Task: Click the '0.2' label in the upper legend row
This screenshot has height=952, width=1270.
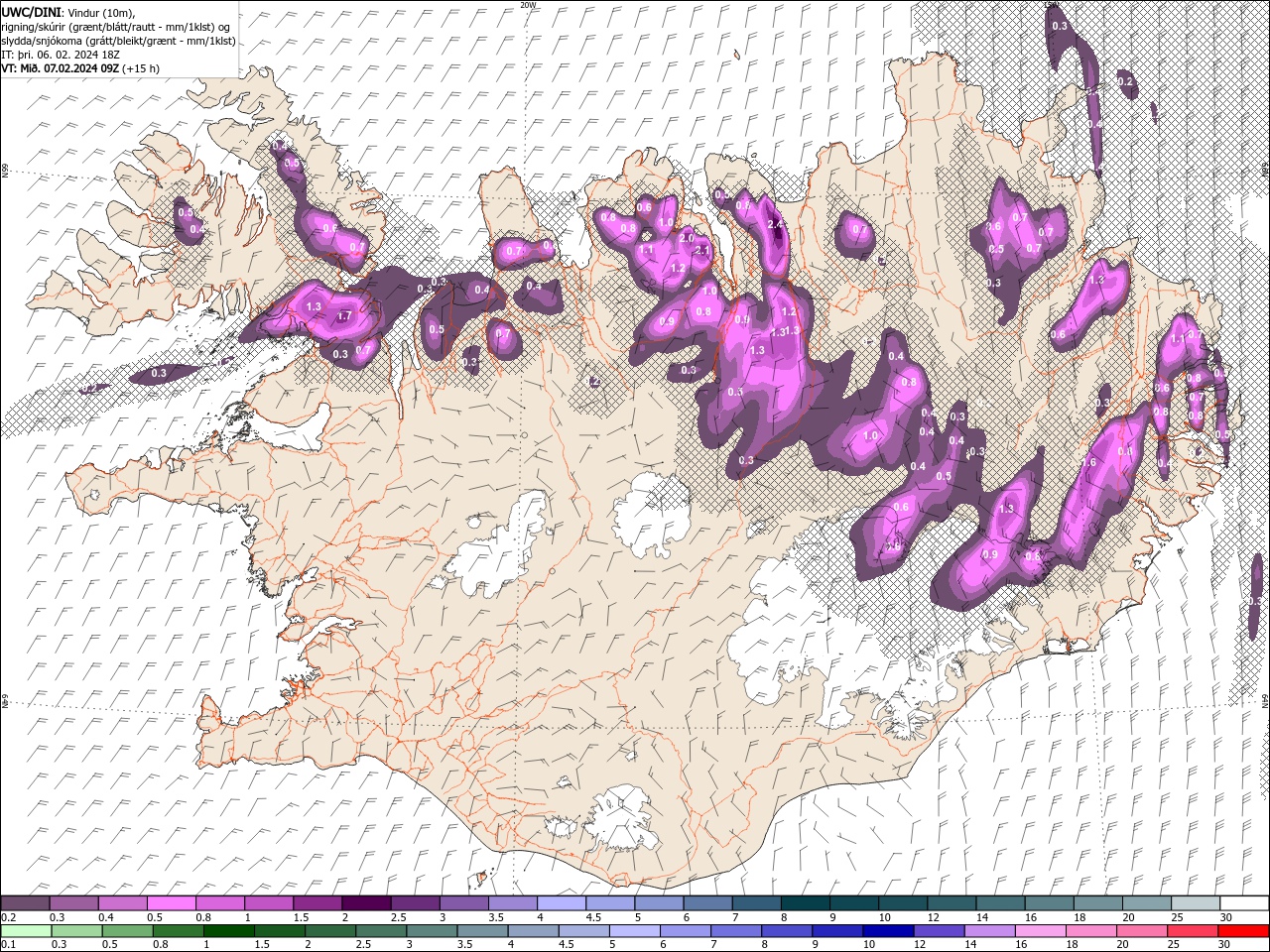Action: coord(8,917)
